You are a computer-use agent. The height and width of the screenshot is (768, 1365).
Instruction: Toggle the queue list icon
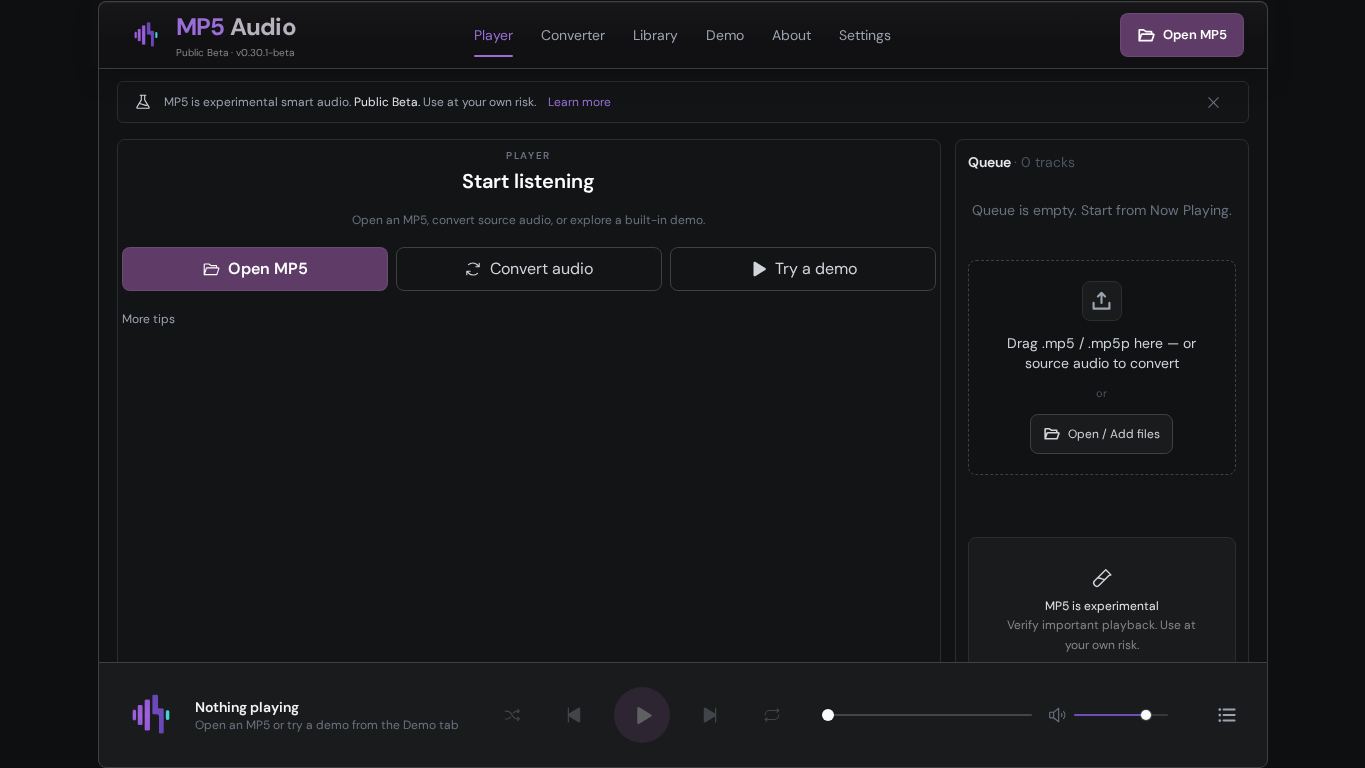pos(1227,715)
